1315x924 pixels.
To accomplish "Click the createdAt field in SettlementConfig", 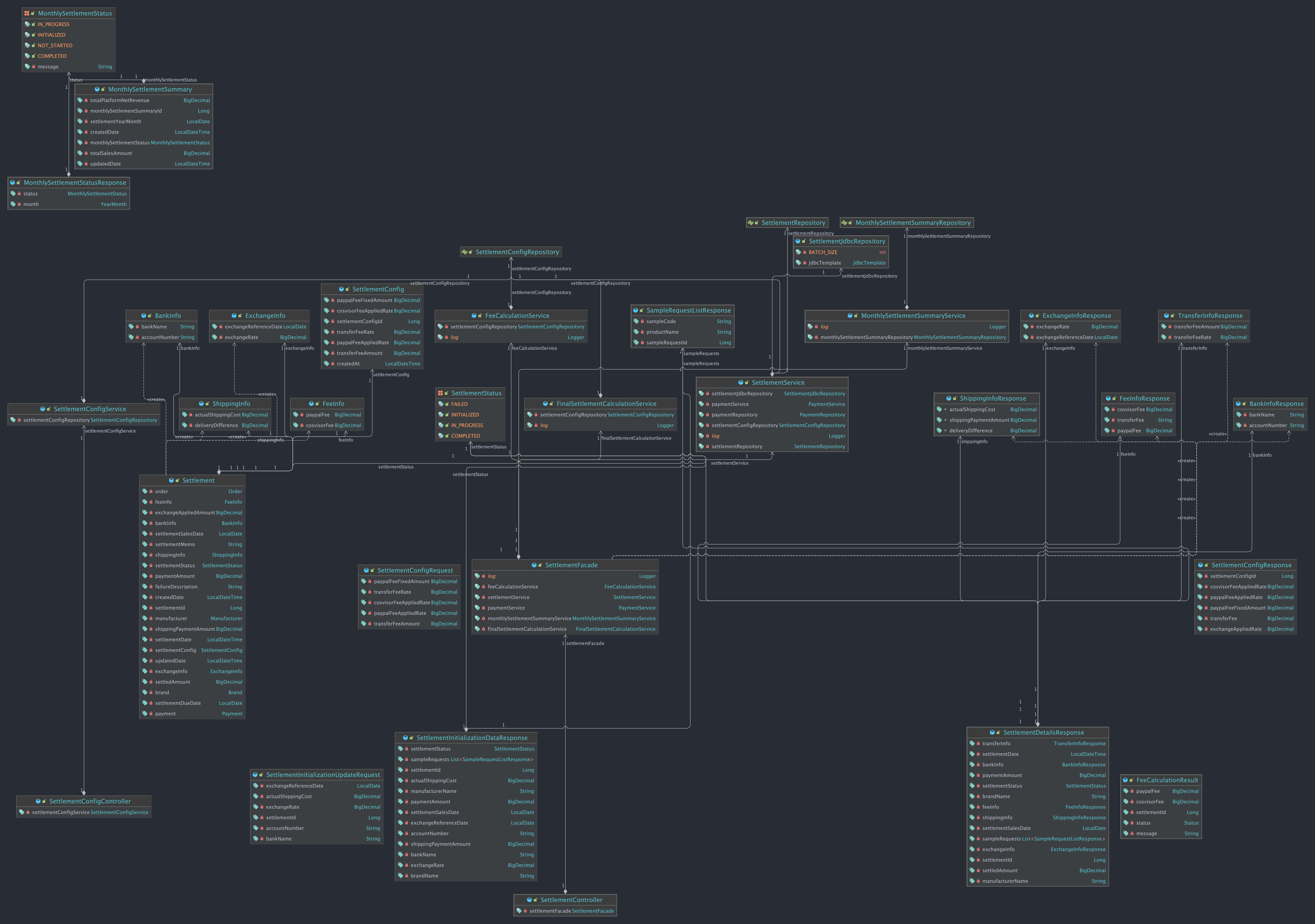I will point(372,364).
